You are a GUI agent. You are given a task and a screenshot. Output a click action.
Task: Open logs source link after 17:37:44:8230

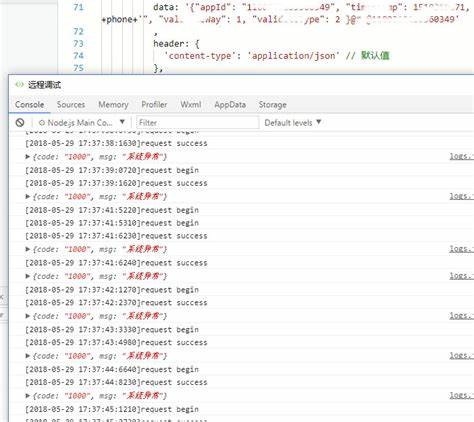[462, 395]
